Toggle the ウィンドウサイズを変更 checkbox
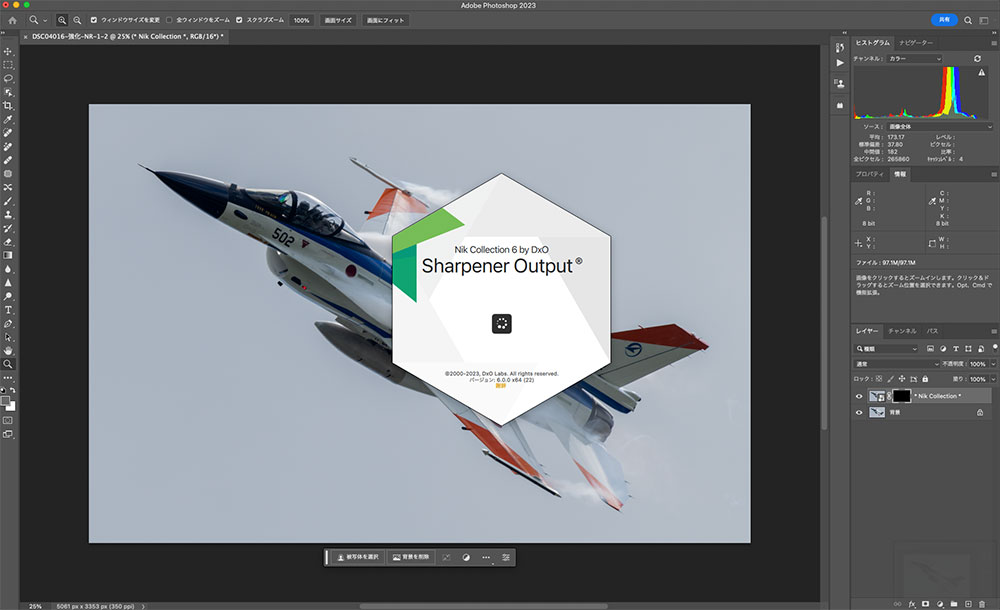The image size is (1000, 610). tap(94, 20)
